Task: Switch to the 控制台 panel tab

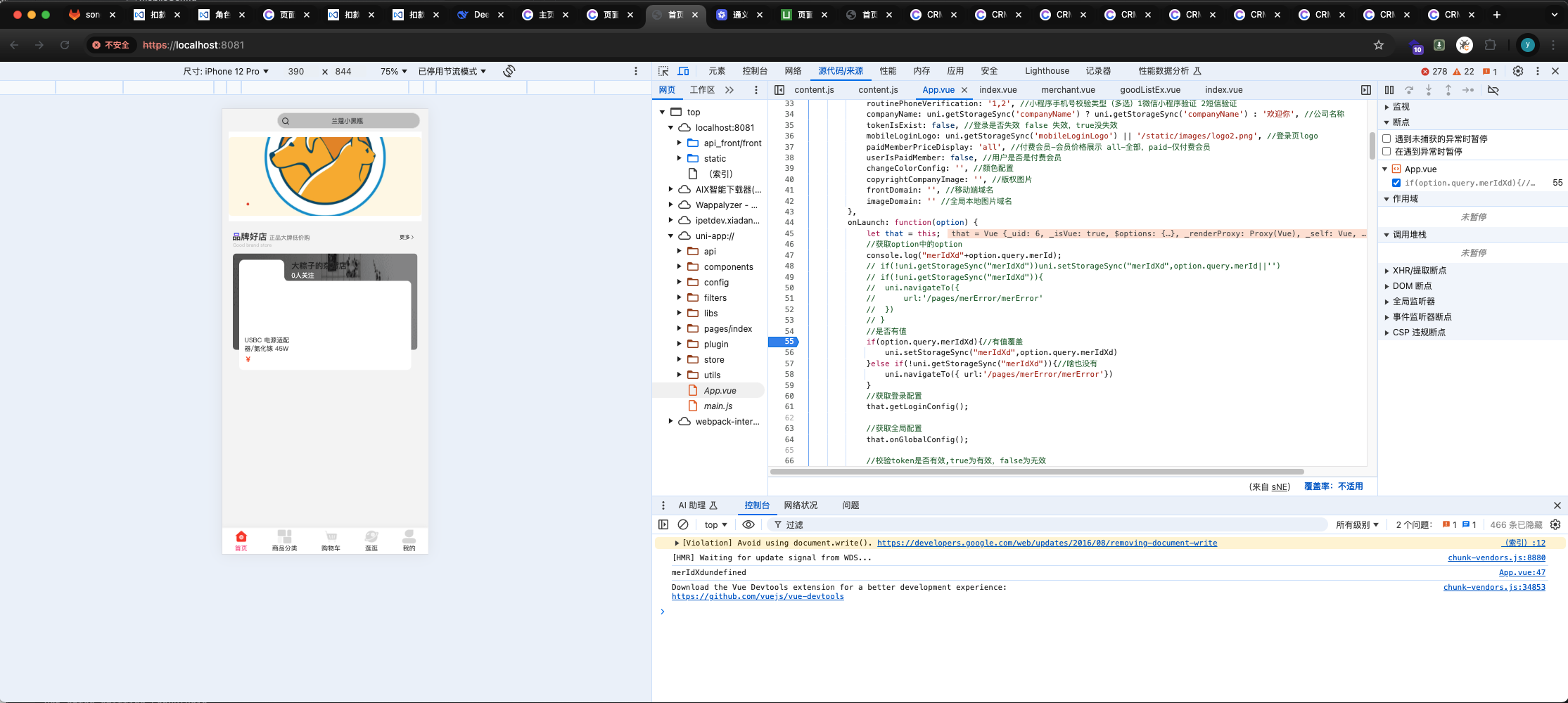Action: tap(755, 71)
